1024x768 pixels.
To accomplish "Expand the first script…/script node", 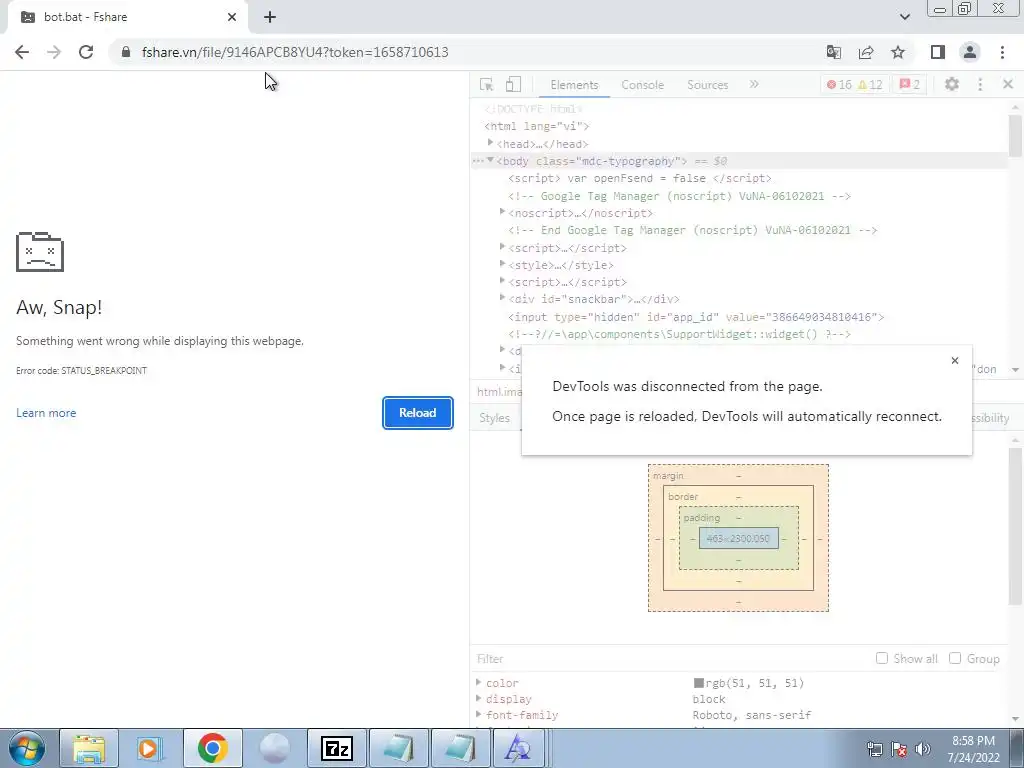I will [502, 246].
